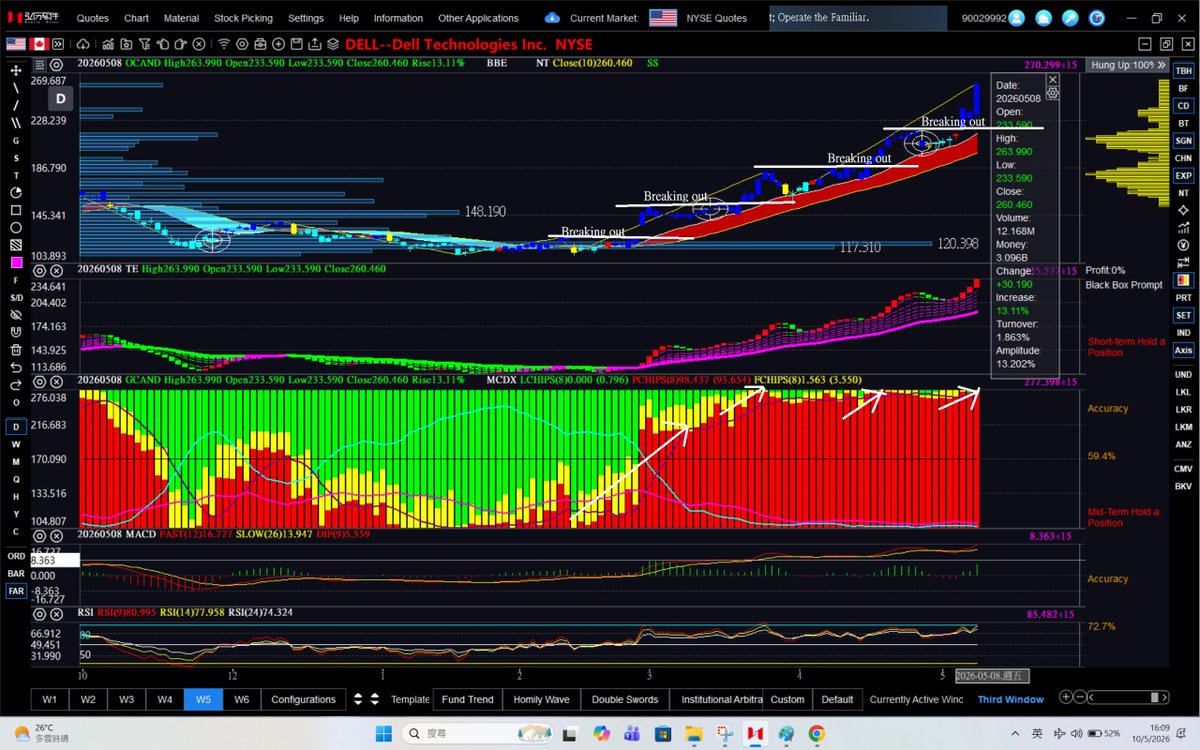Select the weekly W period button
The width and height of the screenshot is (1200, 750).
[x=16, y=443]
